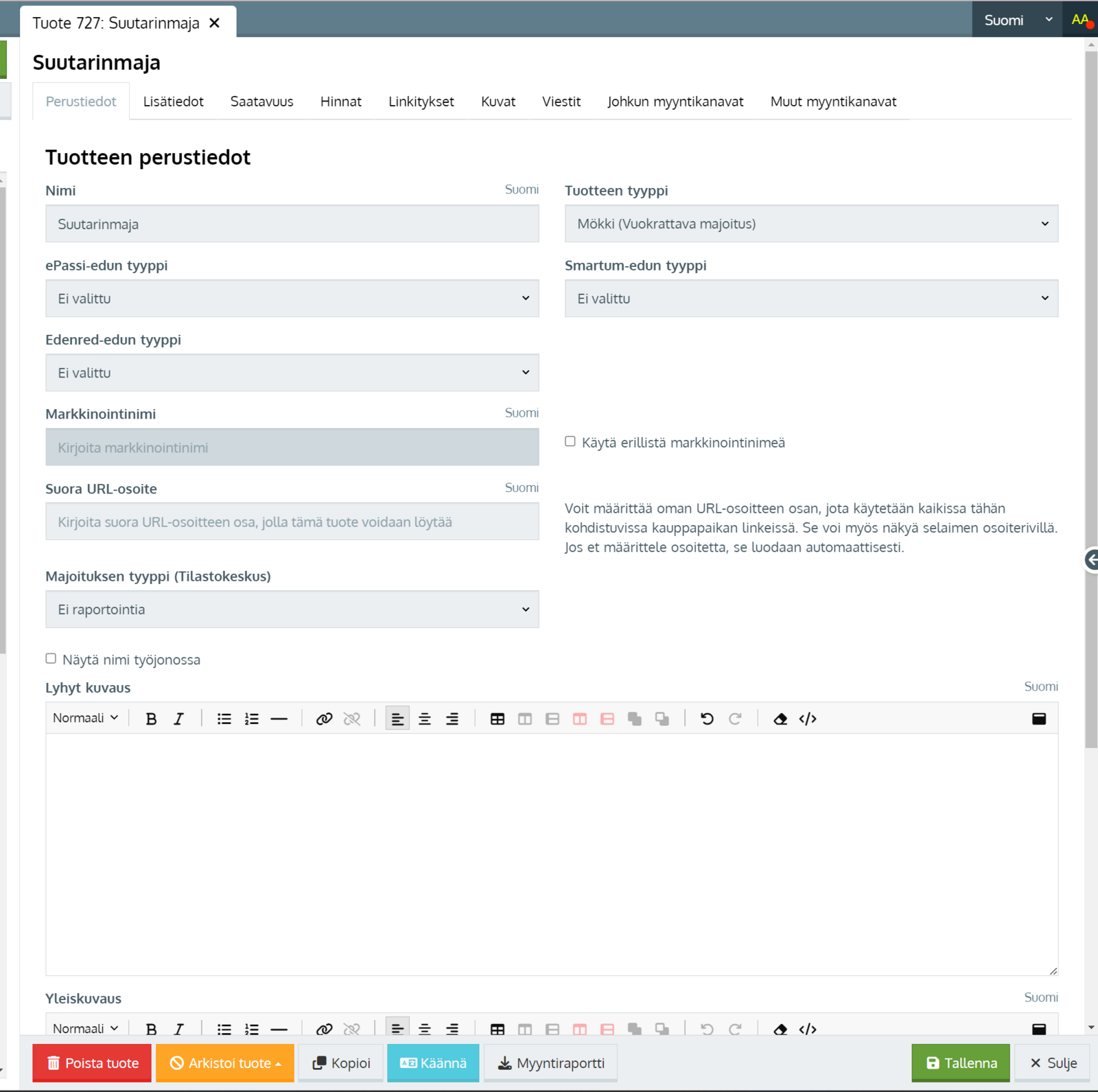The image size is (1098, 1092).
Task: Switch to the Hinnat tab
Action: (x=340, y=102)
